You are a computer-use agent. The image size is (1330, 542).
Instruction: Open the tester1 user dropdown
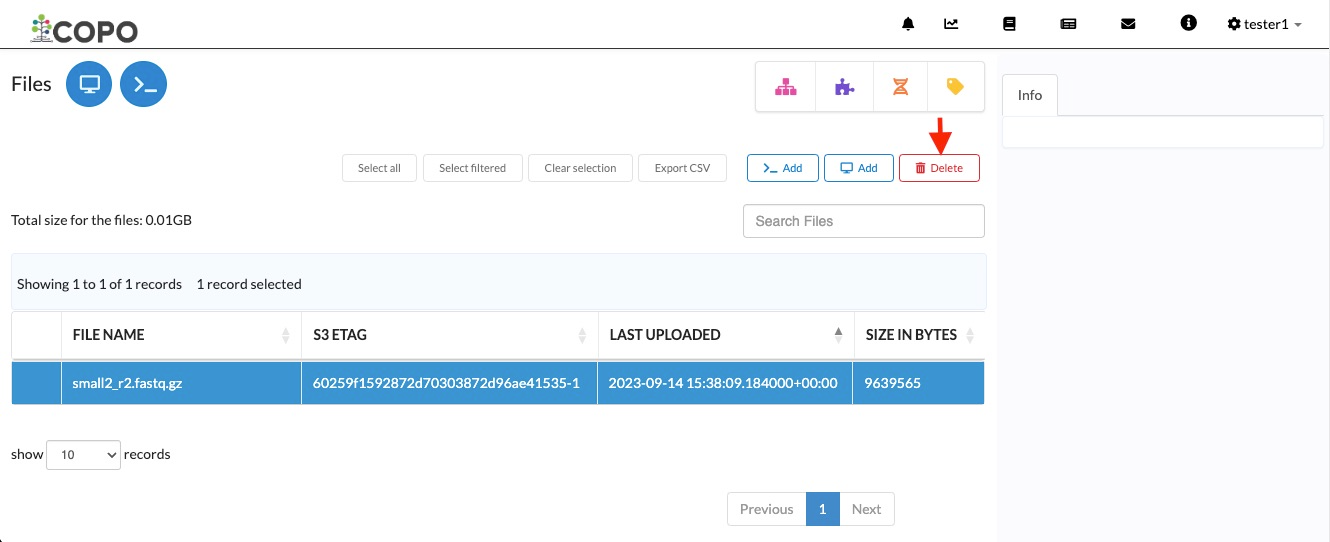(1264, 24)
